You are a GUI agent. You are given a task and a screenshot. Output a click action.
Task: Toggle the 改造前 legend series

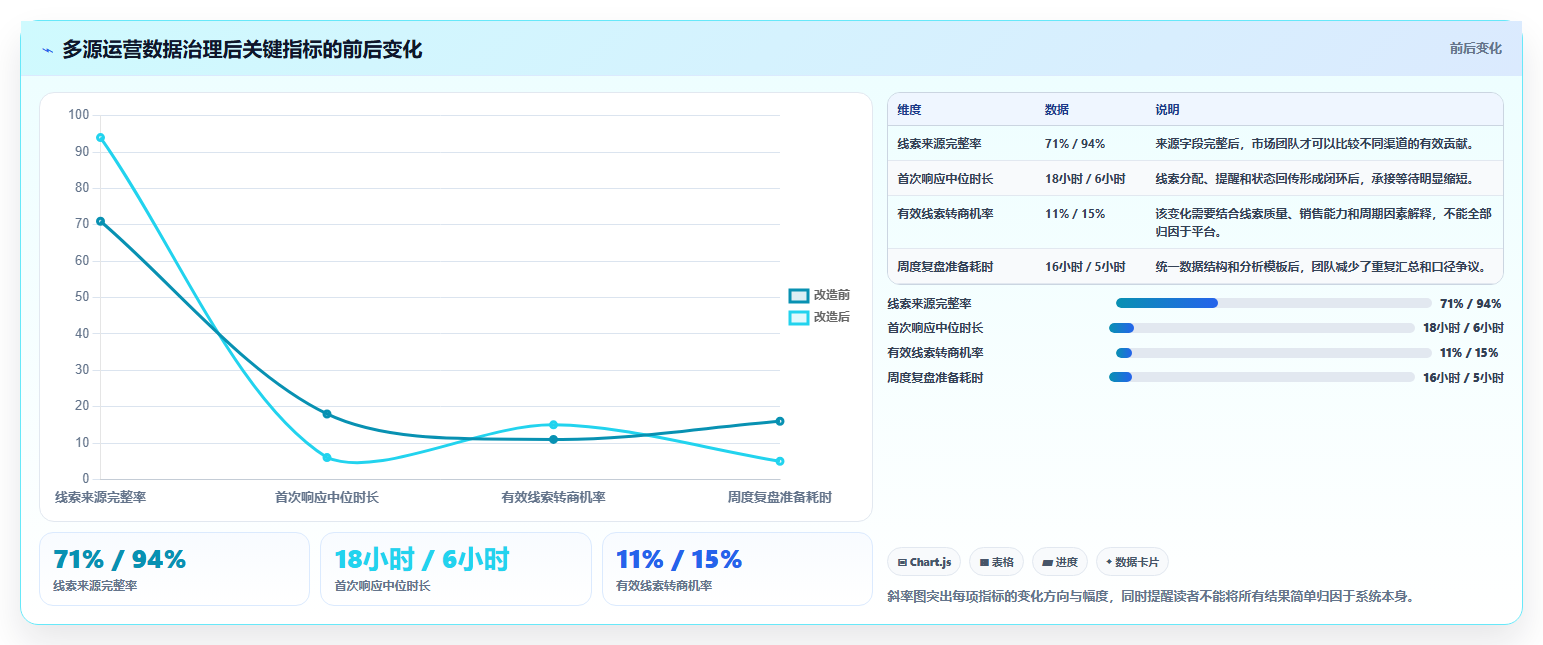coord(819,295)
